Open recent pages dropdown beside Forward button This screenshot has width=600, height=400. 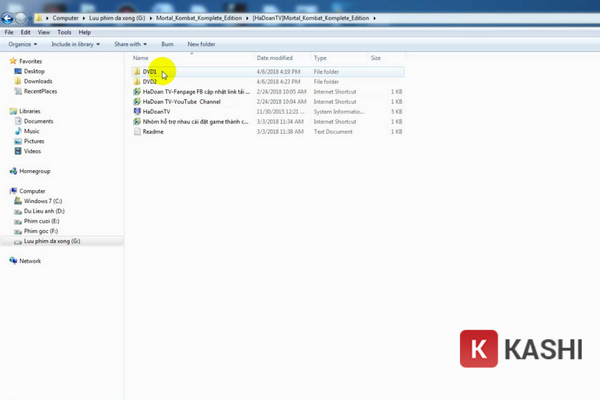[x=30, y=18]
